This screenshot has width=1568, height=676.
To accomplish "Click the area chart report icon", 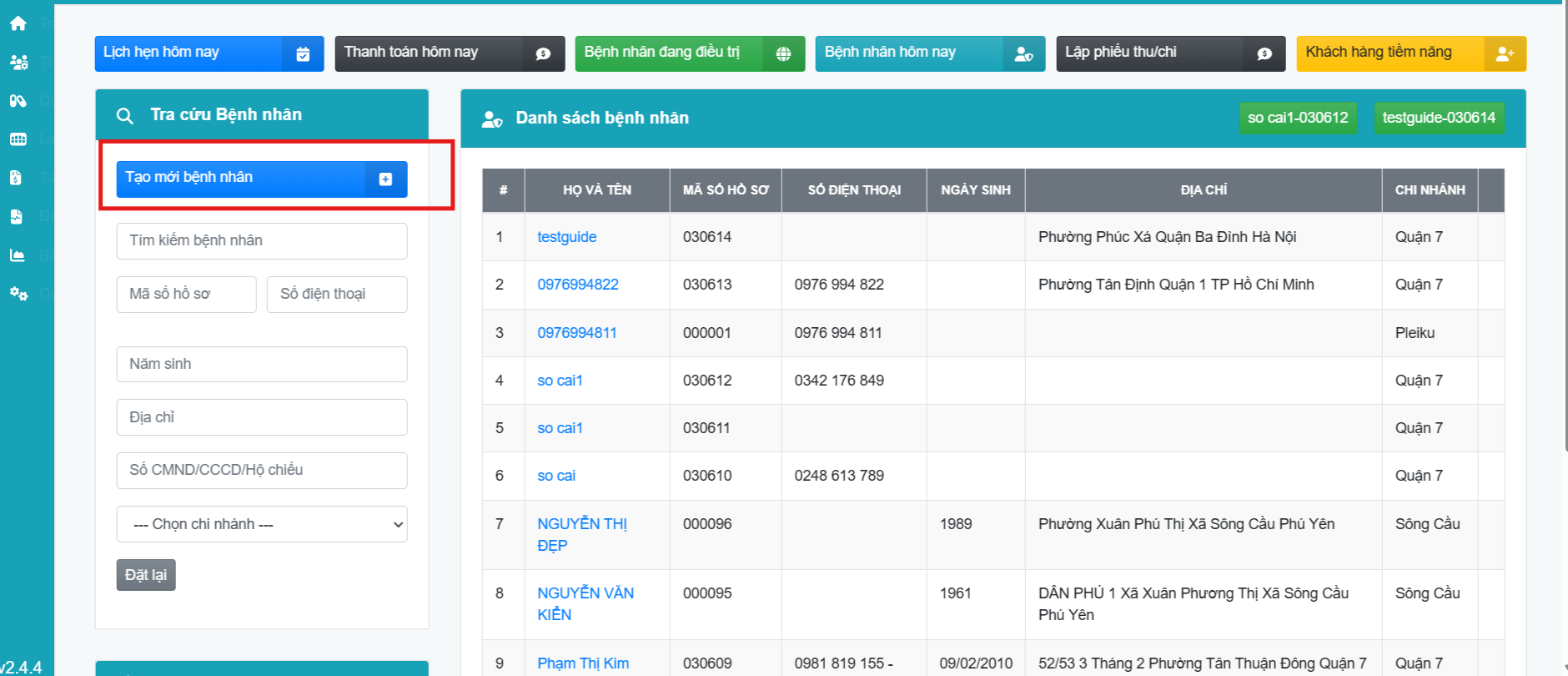I will click(x=18, y=255).
